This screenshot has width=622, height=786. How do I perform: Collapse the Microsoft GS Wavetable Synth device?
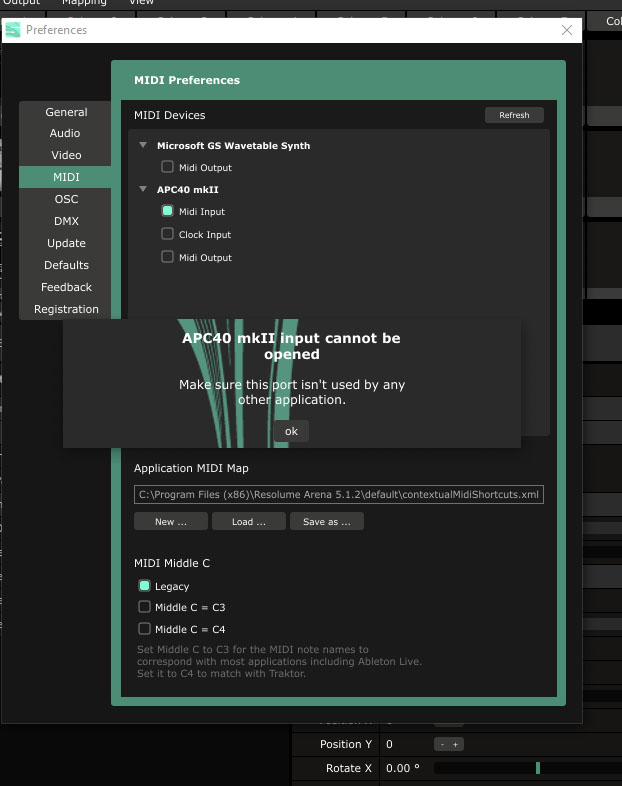click(143, 145)
